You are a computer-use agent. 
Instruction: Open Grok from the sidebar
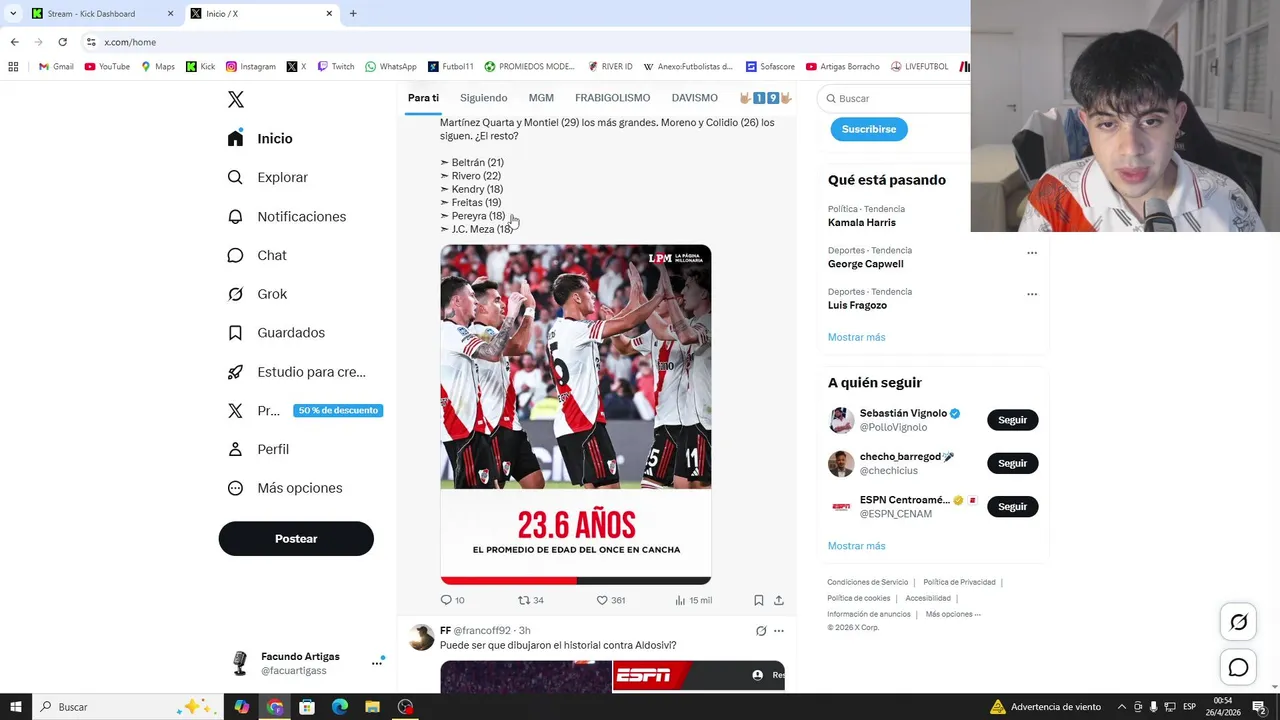click(x=257, y=294)
